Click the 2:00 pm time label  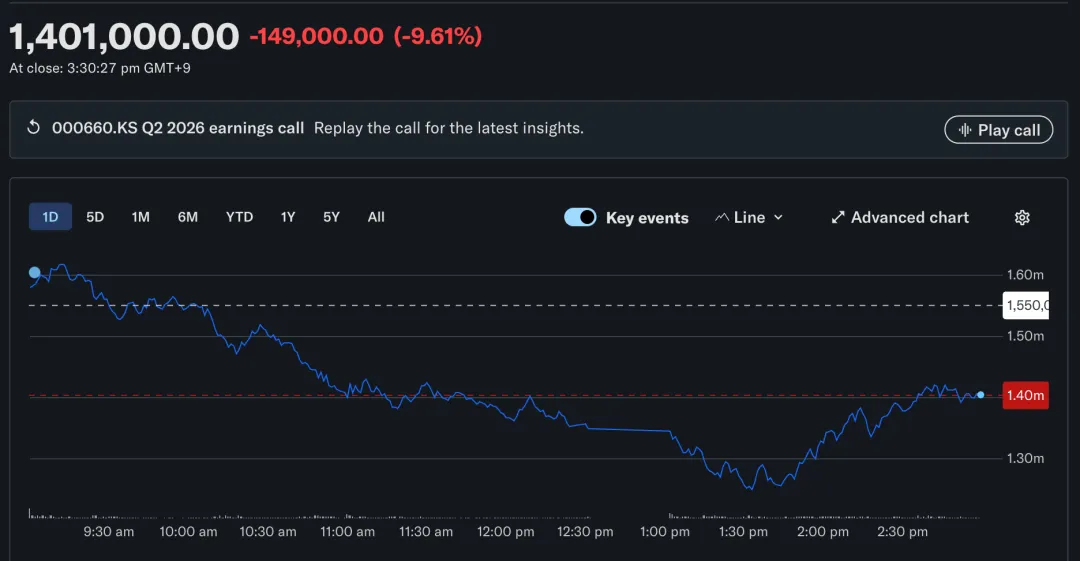[823, 532]
